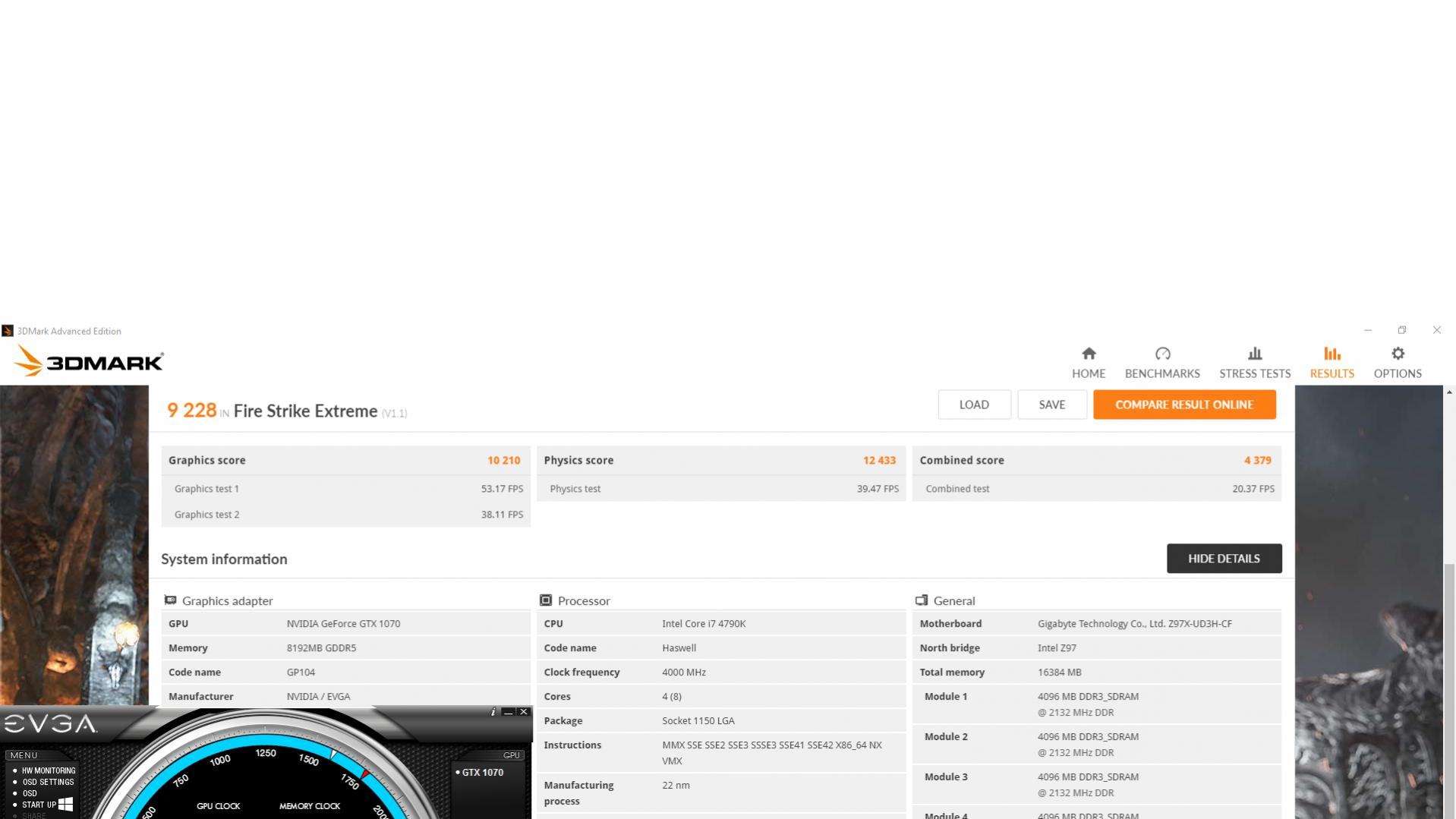Click the Total memory value 16384 MB
The image size is (1456, 819).
point(1059,673)
